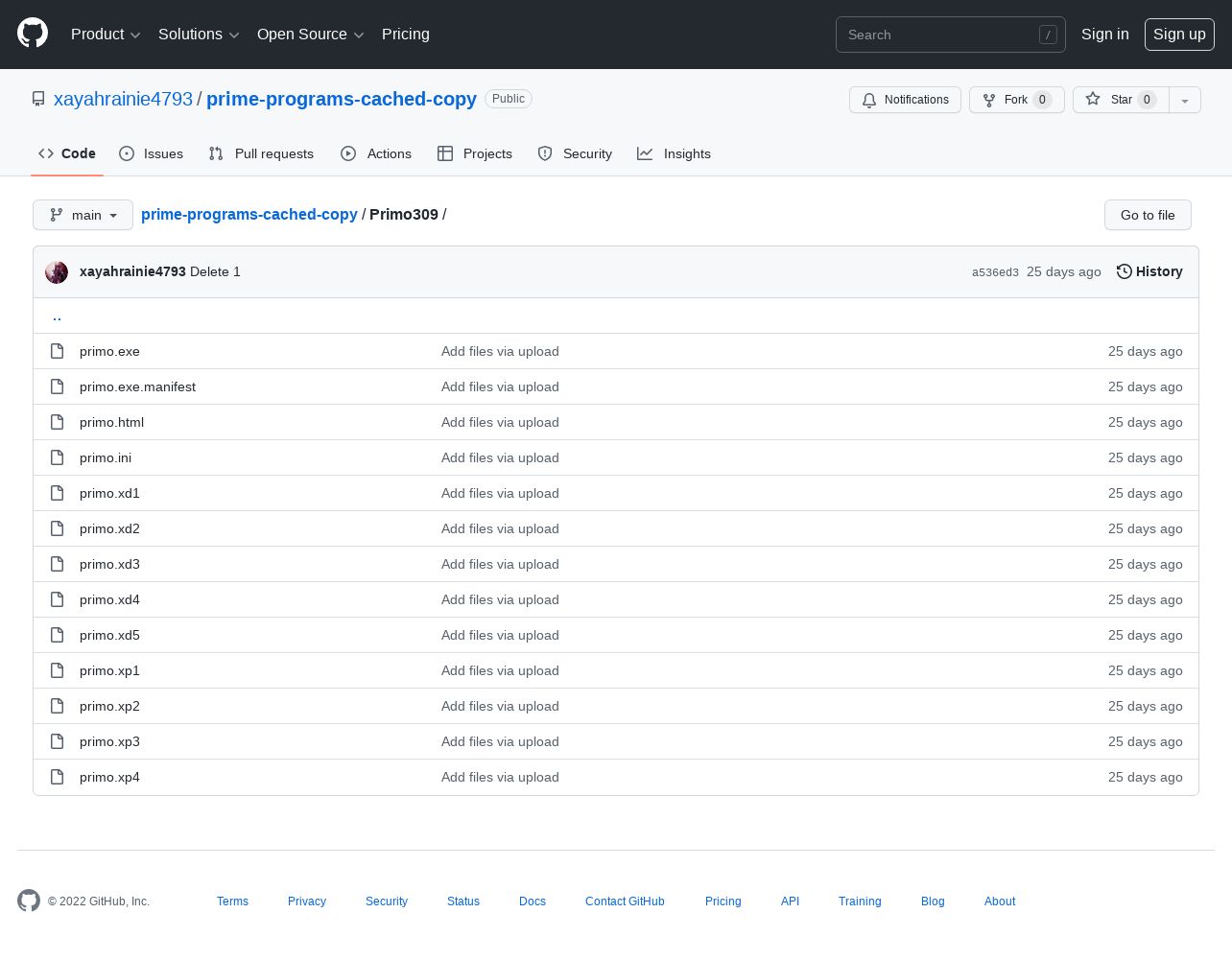The height and width of the screenshot is (960, 1232).
Task: Open commit History for this folder
Action: [1149, 271]
